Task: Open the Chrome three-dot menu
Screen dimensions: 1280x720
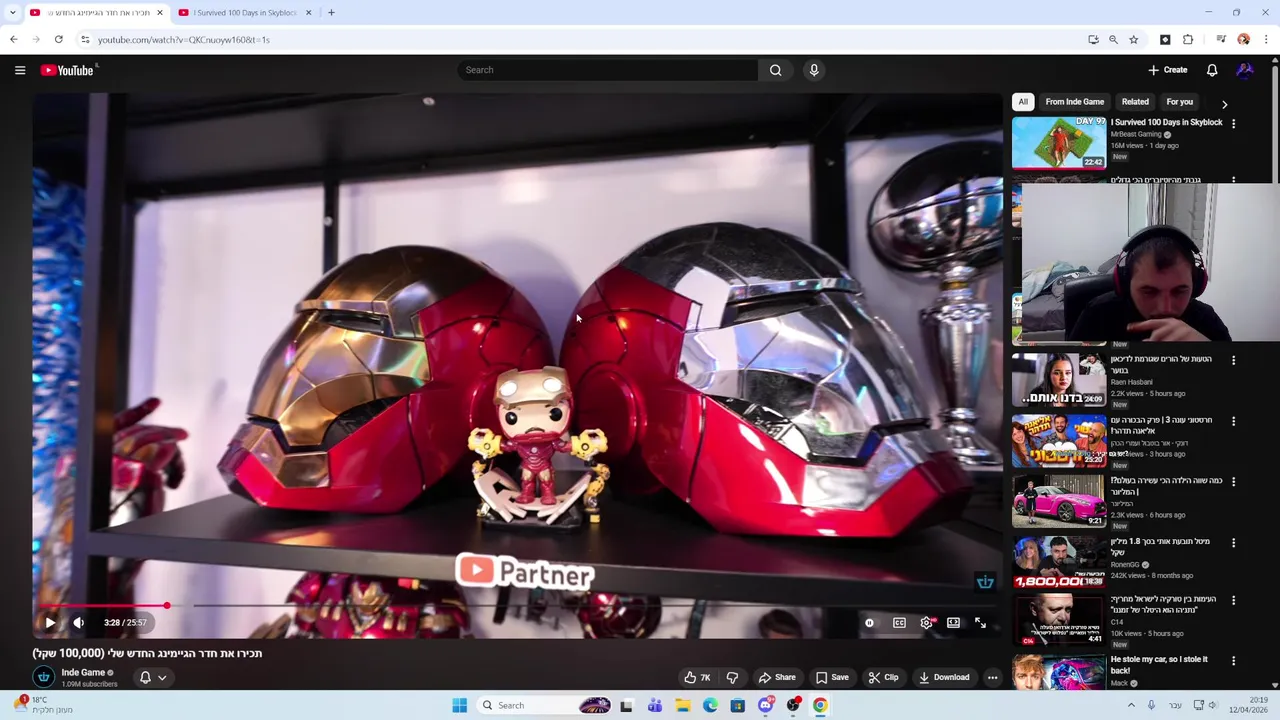Action: point(1267,40)
